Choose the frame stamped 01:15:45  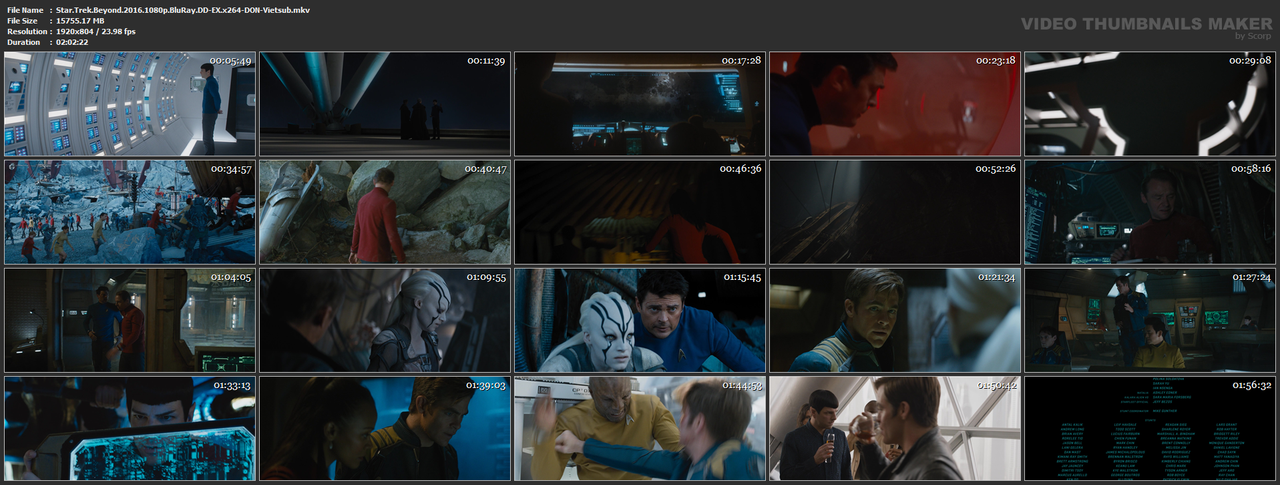640,320
